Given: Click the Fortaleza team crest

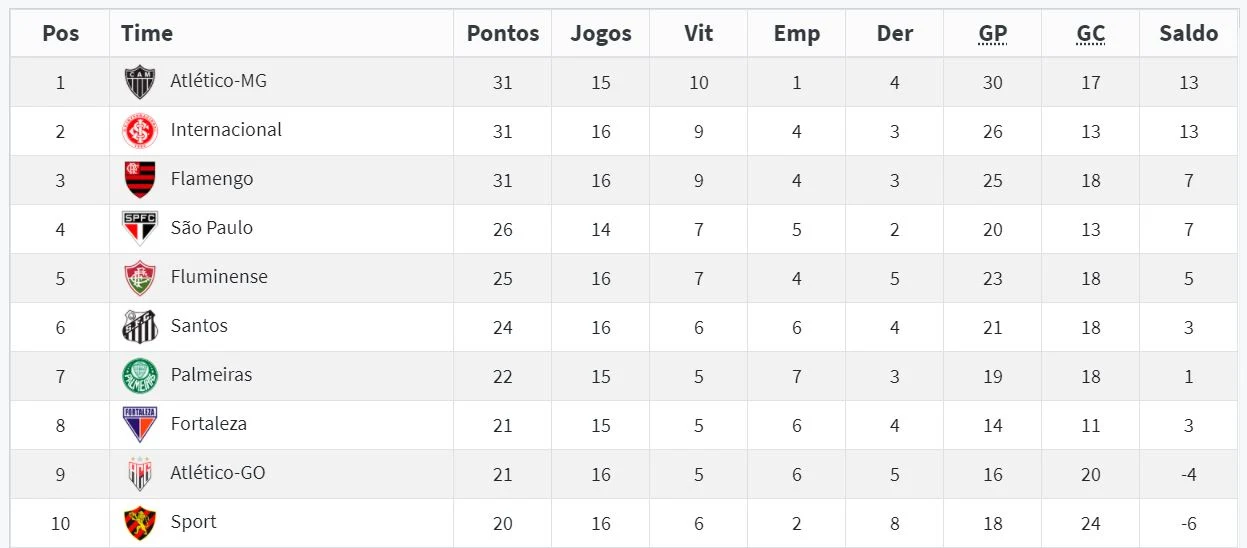Looking at the screenshot, I should tap(140, 425).
